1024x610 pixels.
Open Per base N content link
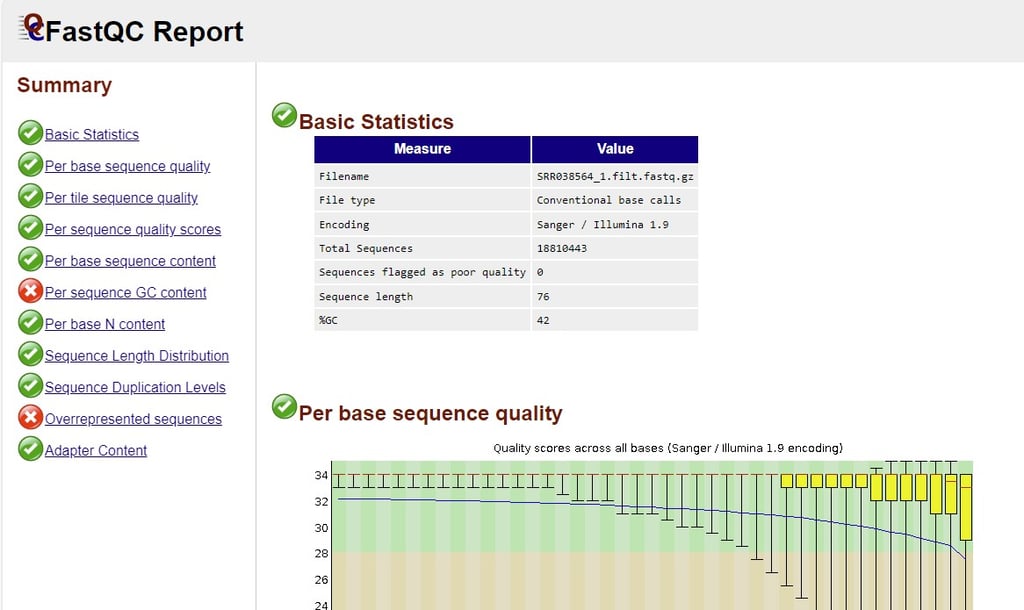pos(104,324)
